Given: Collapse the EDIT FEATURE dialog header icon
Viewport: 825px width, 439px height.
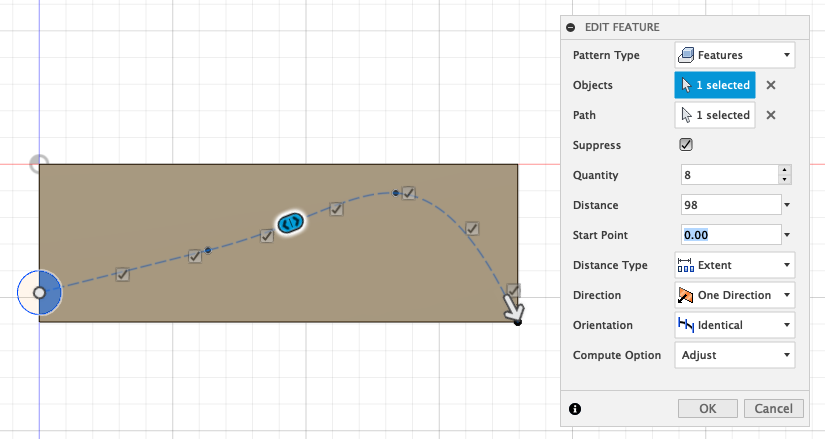Looking at the screenshot, I should tap(571, 27).
